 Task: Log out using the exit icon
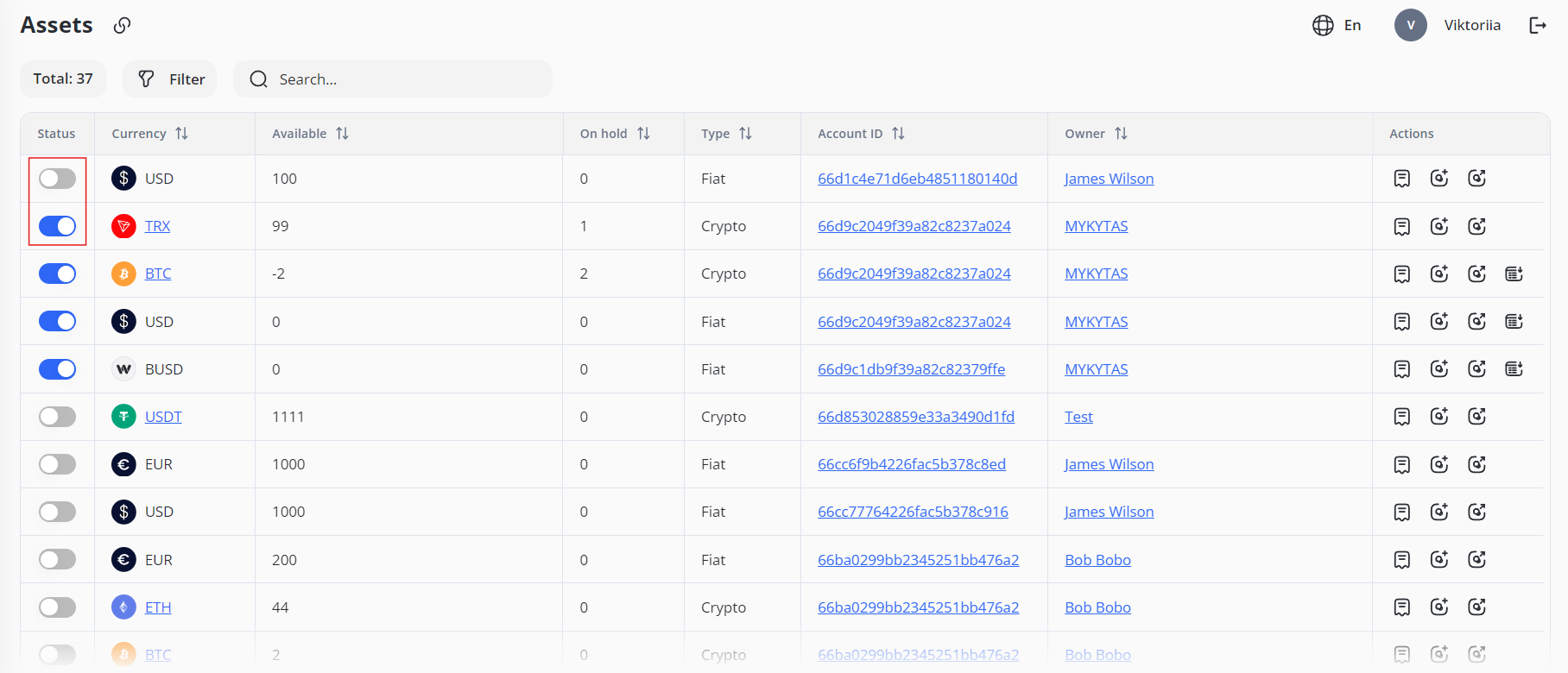click(x=1538, y=25)
